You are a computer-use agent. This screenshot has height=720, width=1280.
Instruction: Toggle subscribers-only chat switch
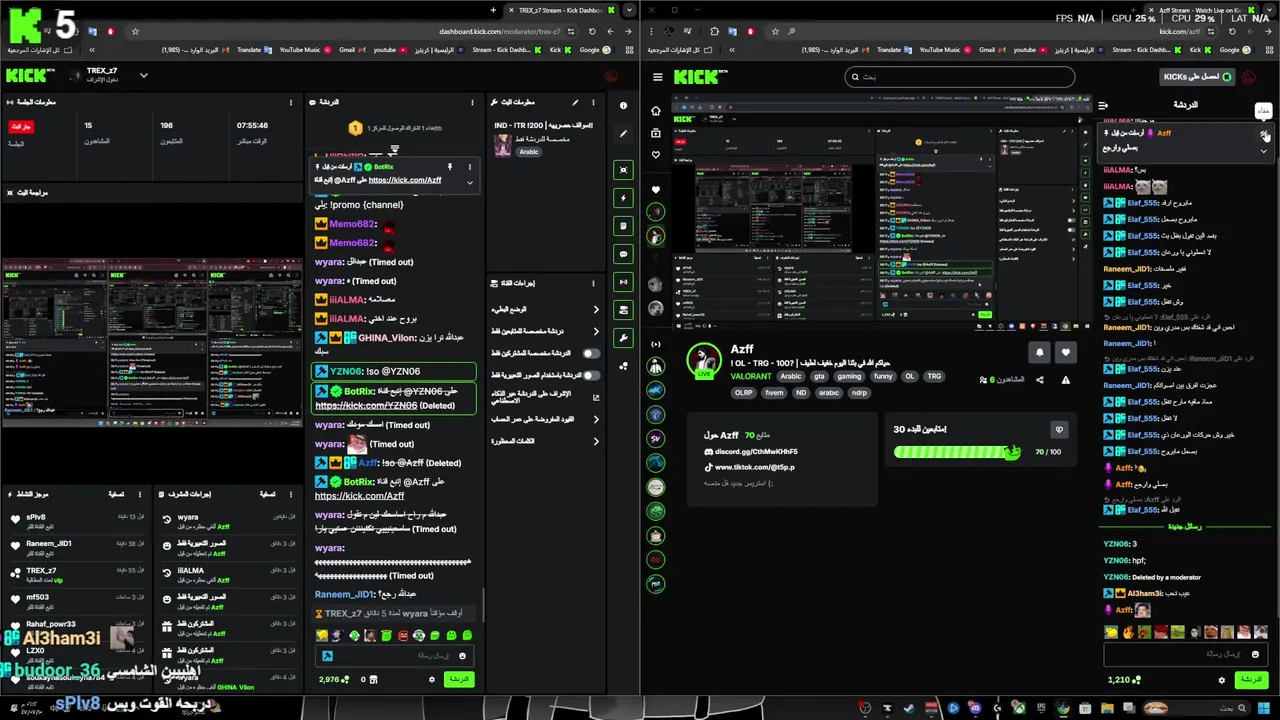tap(591, 353)
